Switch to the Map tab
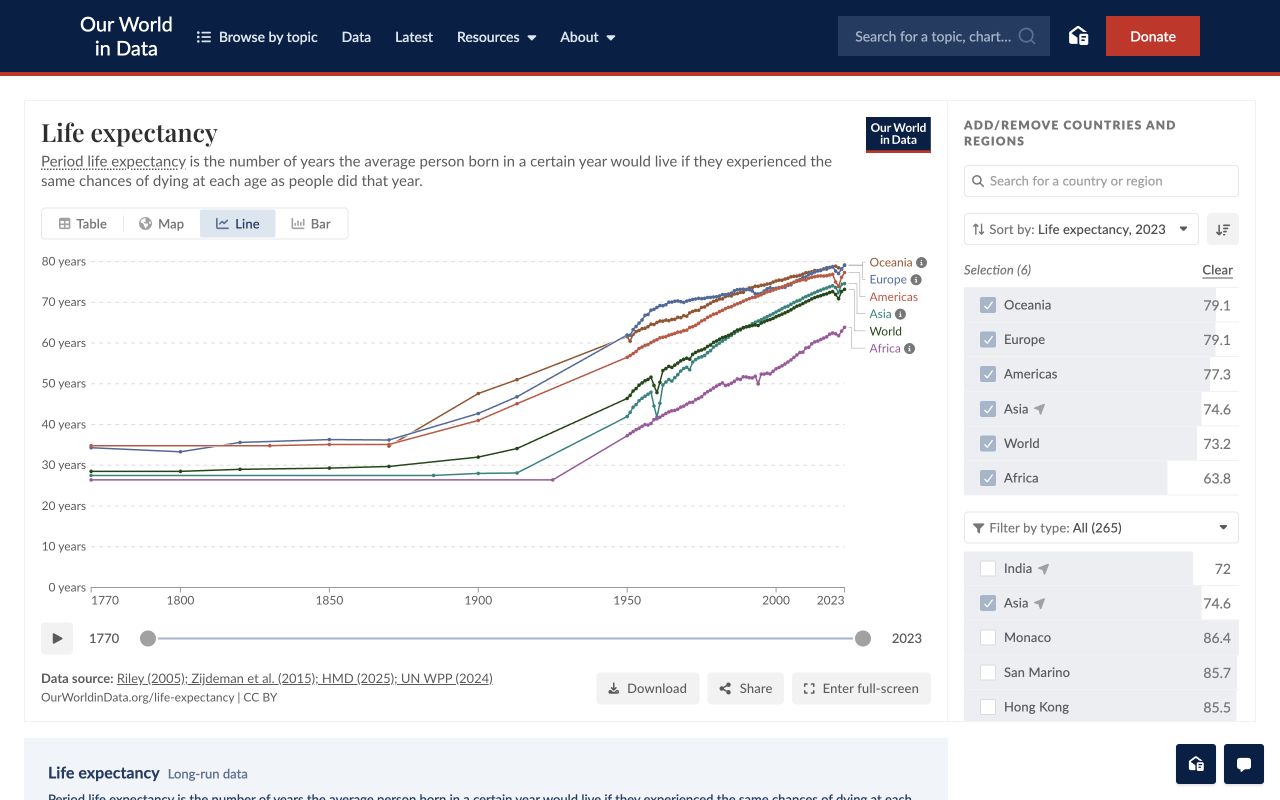 (x=161, y=224)
